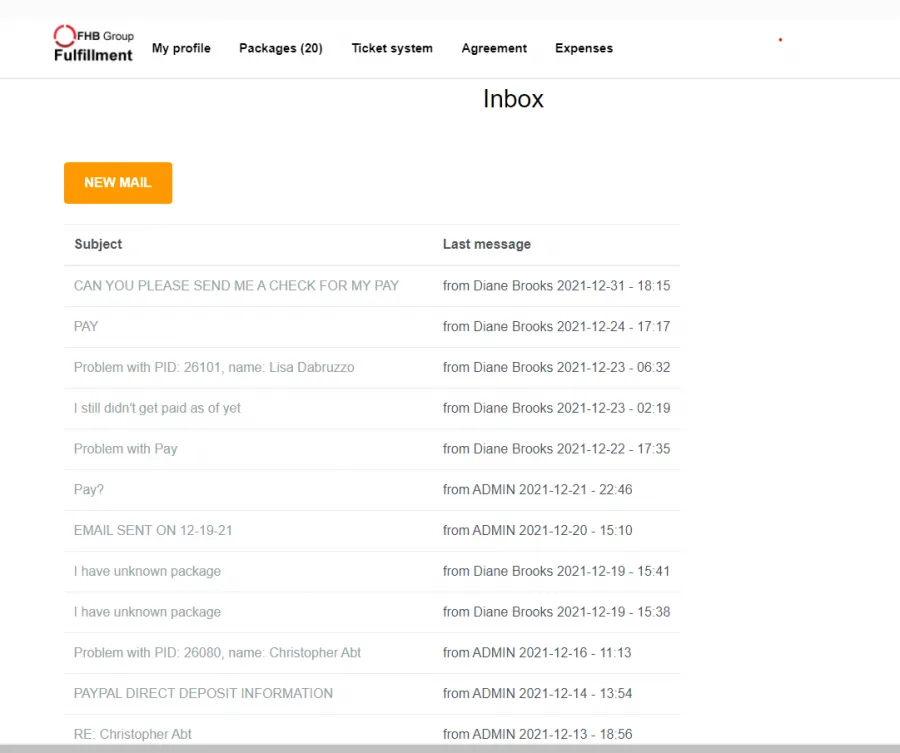Click the Subject column header
Image resolution: width=900 pixels, height=753 pixels.
point(98,244)
